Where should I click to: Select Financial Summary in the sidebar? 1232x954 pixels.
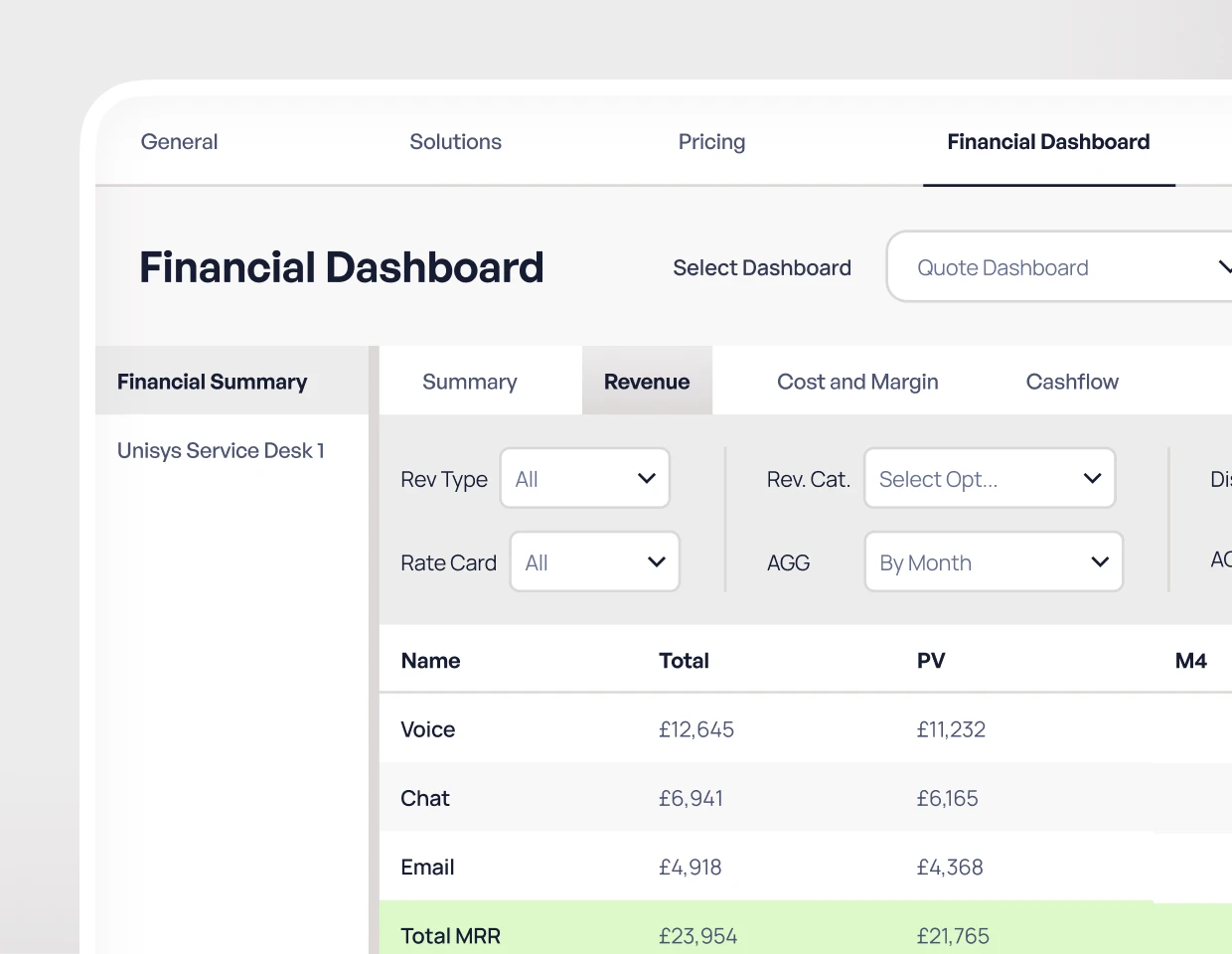pos(213,382)
